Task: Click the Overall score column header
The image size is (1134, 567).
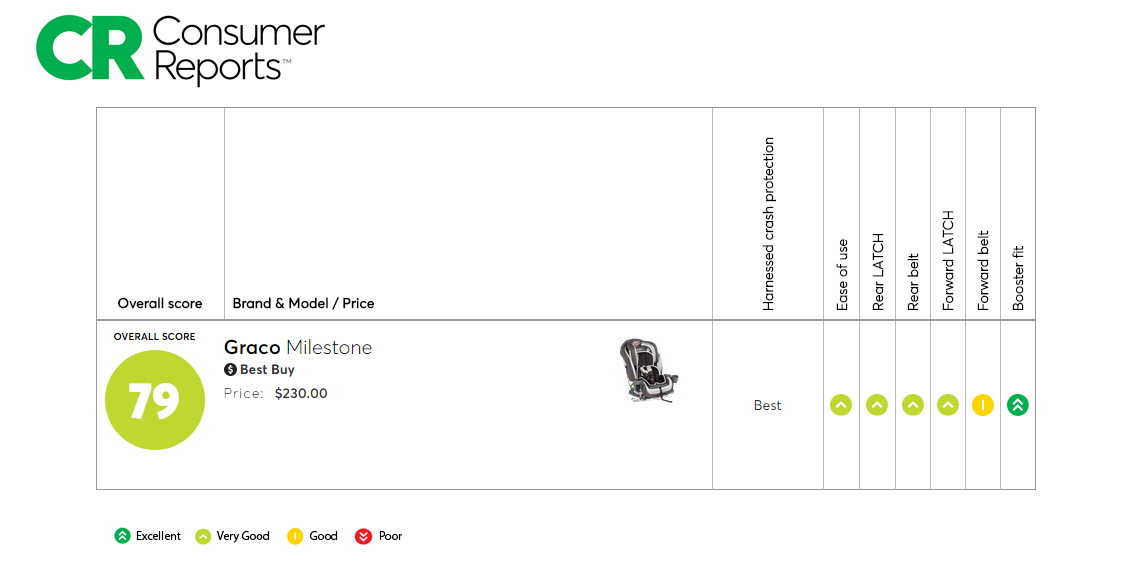Action: [160, 303]
